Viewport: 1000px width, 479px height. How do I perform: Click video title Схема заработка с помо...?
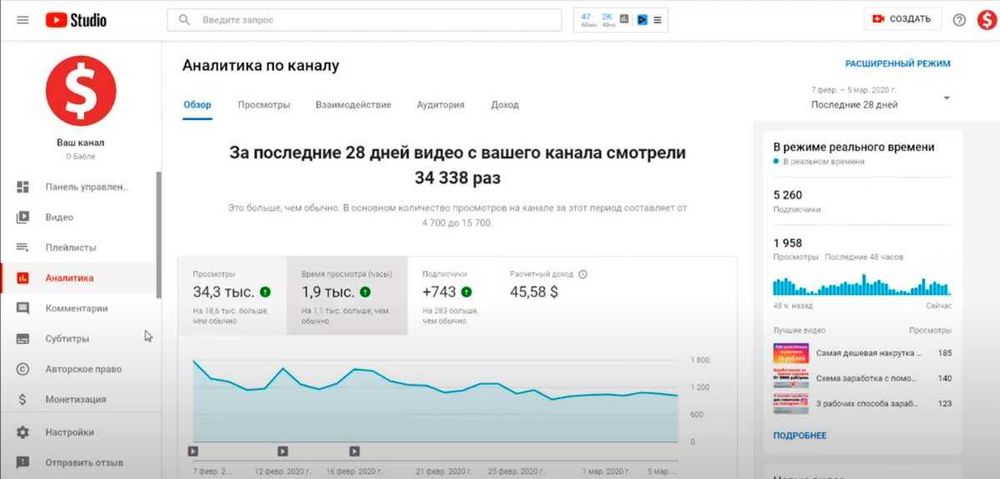(869, 378)
